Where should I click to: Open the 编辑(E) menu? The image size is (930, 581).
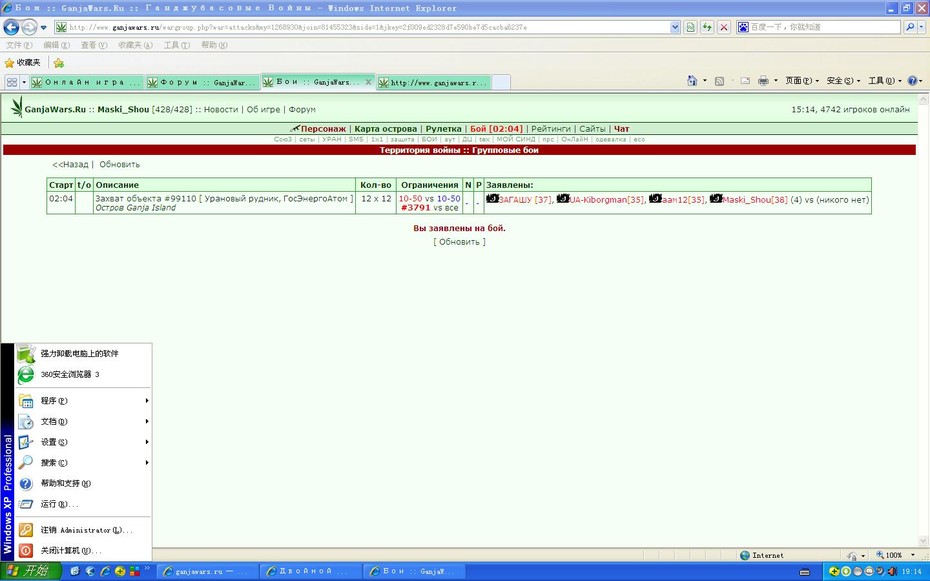pyautogui.click(x=56, y=45)
